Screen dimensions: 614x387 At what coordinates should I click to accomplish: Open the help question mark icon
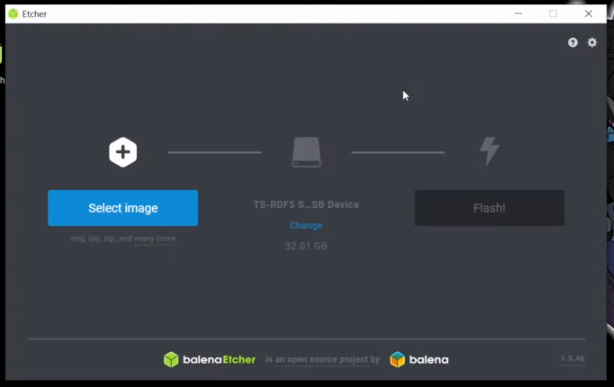573,43
